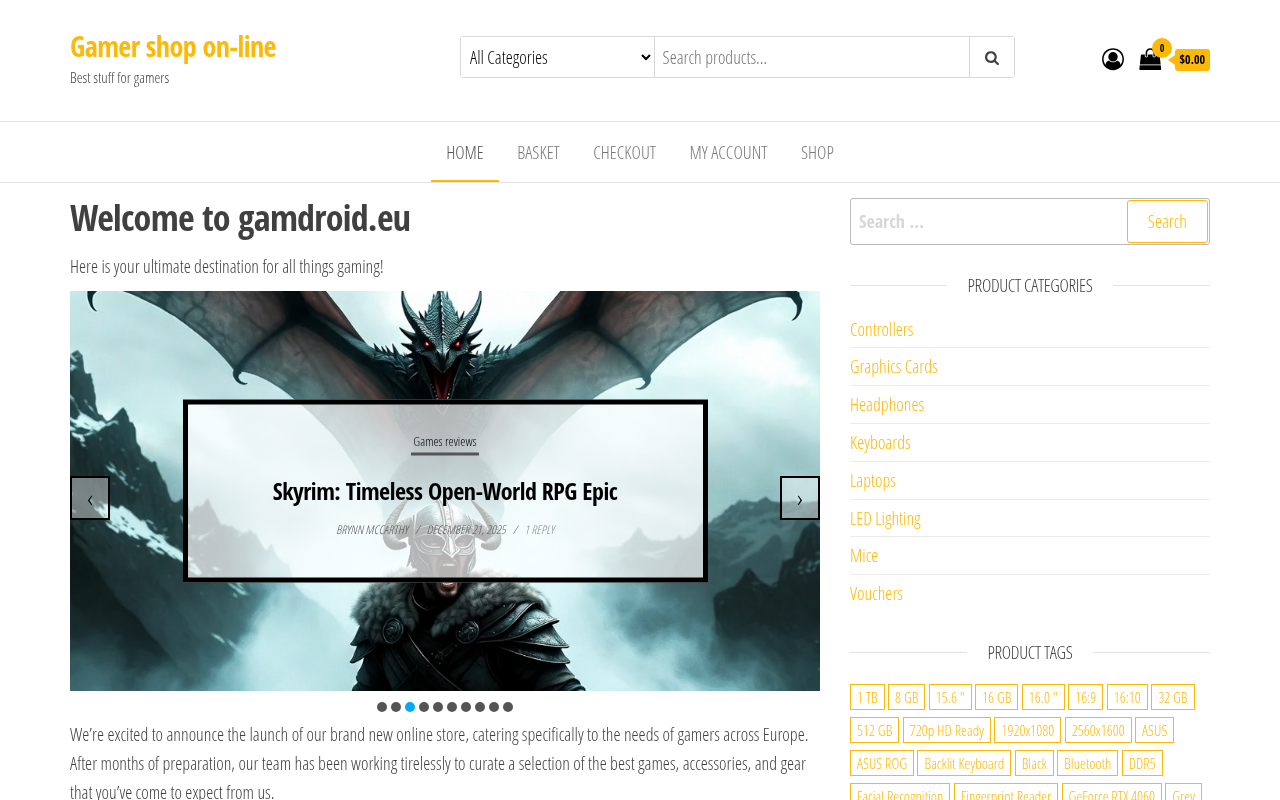
Task: Click the Search products input field
Action: [x=812, y=57]
